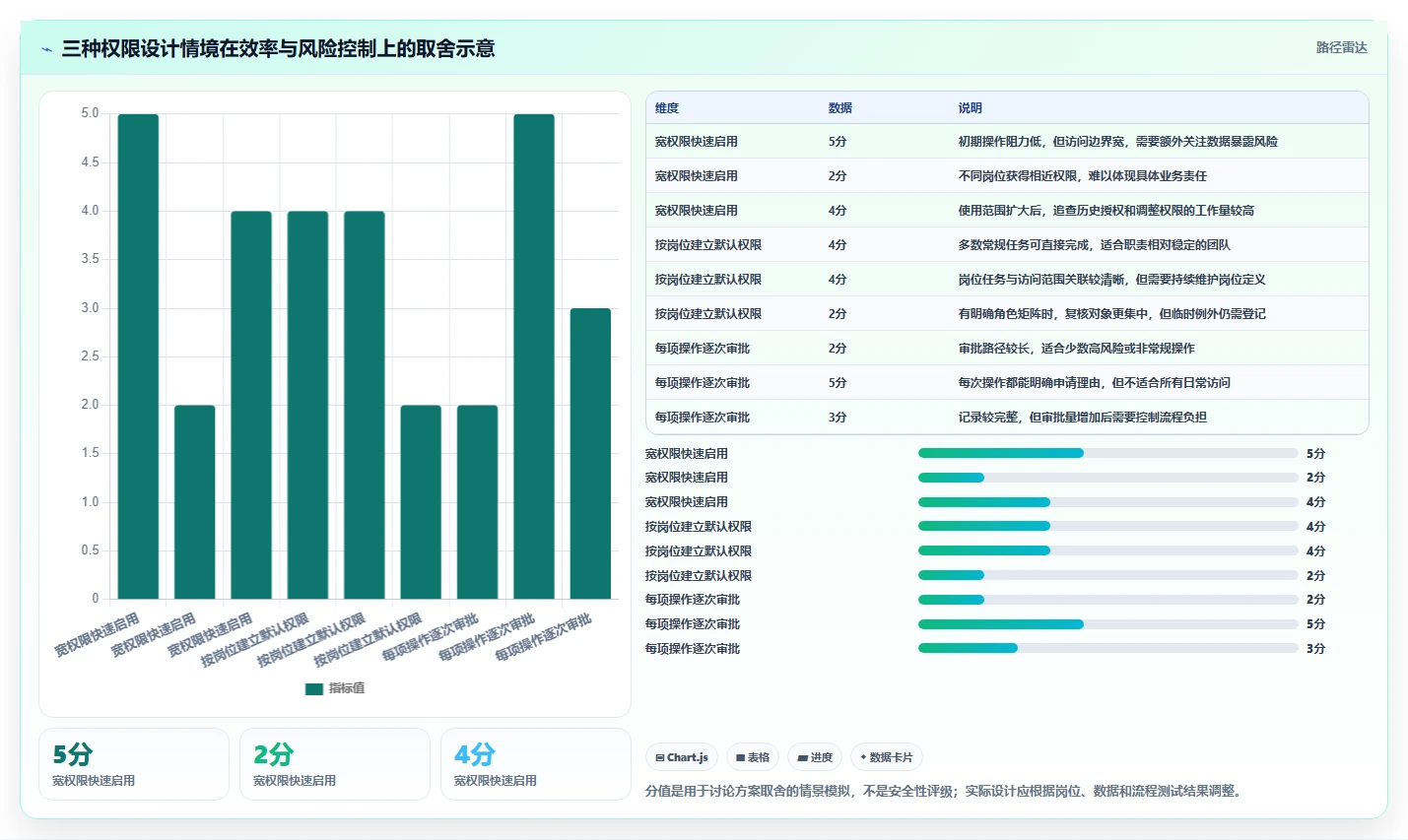Click the 宽权限快速启用 chart bar reaching 5.0
The image size is (1408, 840).
click(x=138, y=356)
